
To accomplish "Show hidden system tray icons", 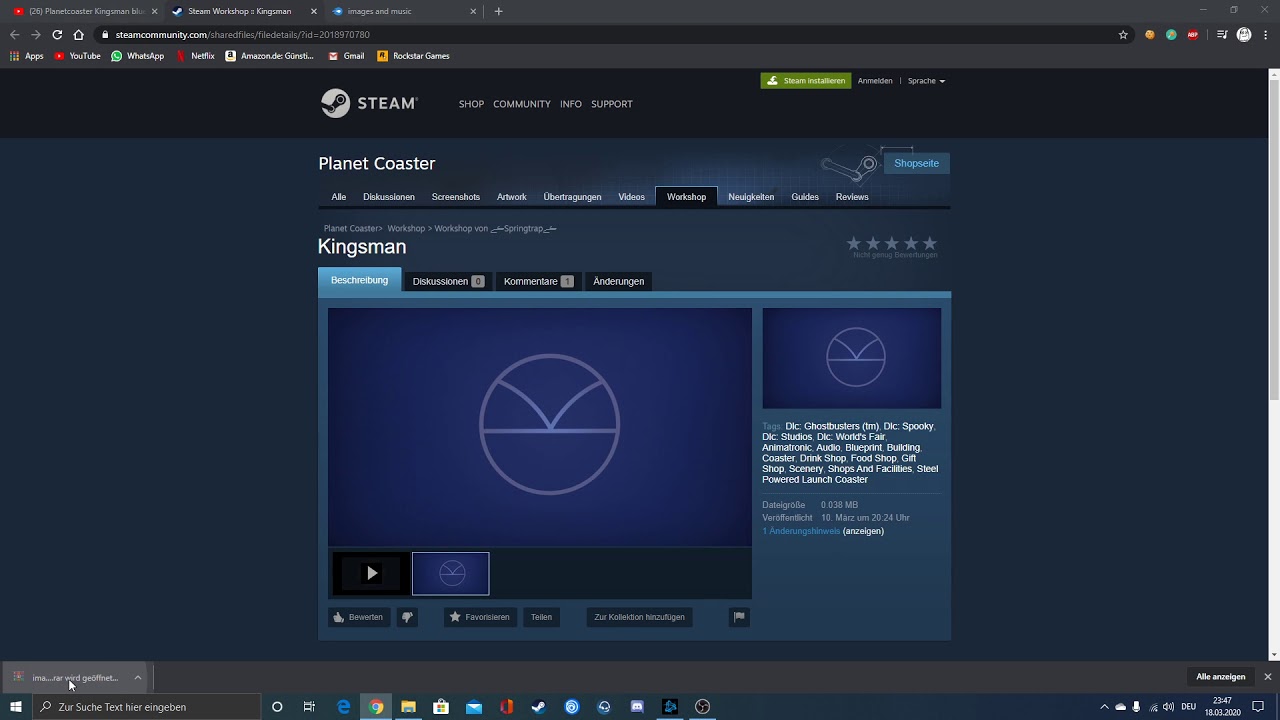I will 1104,707.
